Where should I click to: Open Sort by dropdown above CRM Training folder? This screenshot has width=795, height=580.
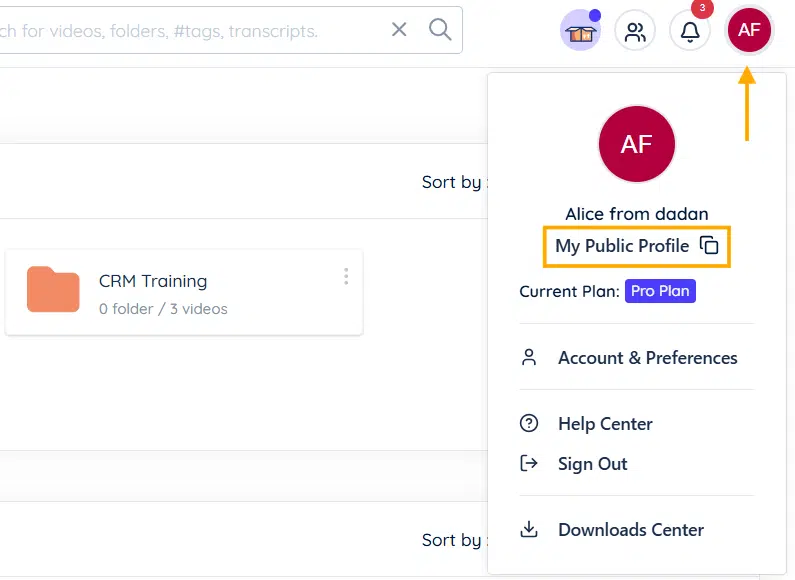(x=455, y=182)
